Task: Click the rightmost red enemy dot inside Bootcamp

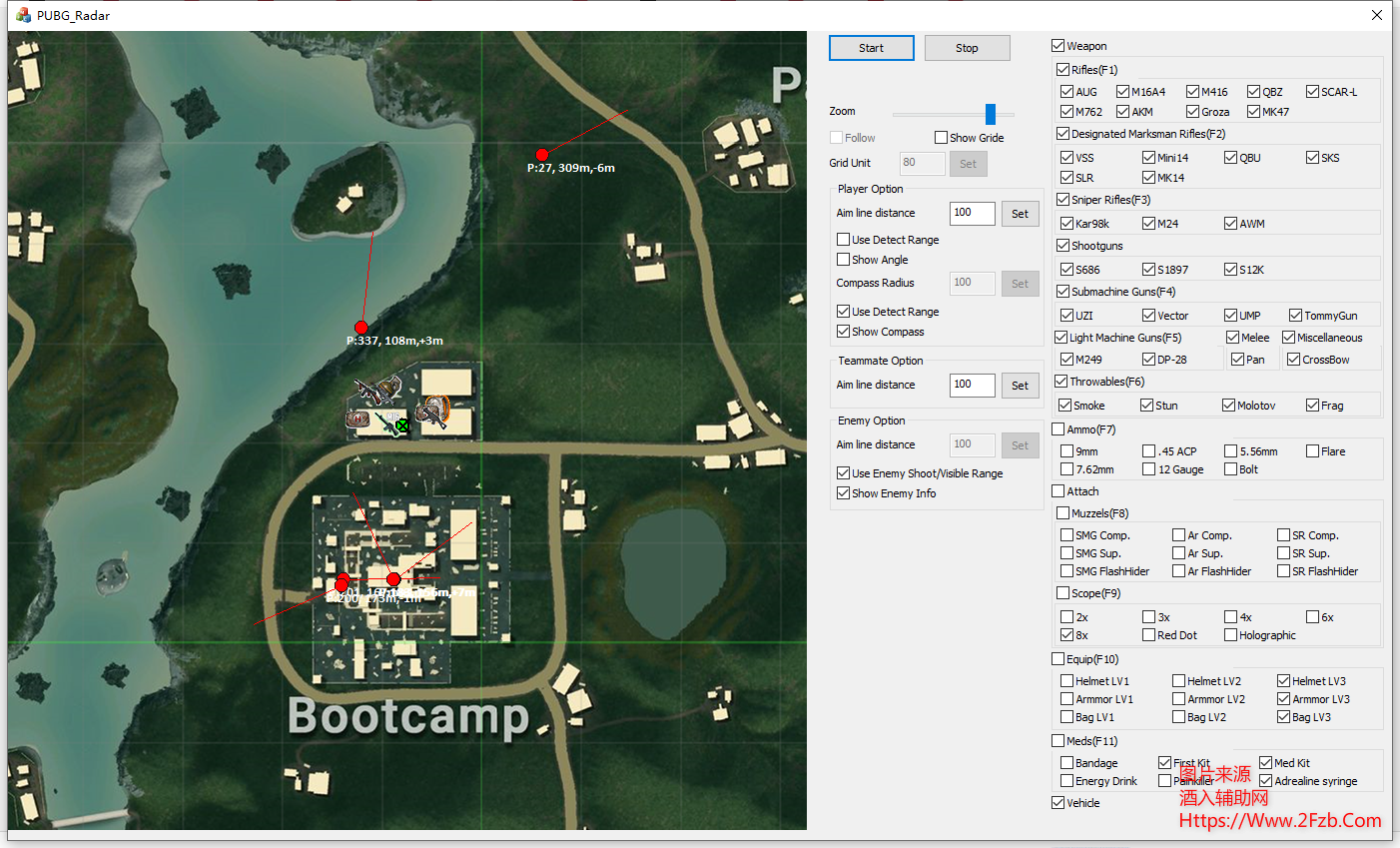Action: [x=393, y=579]
